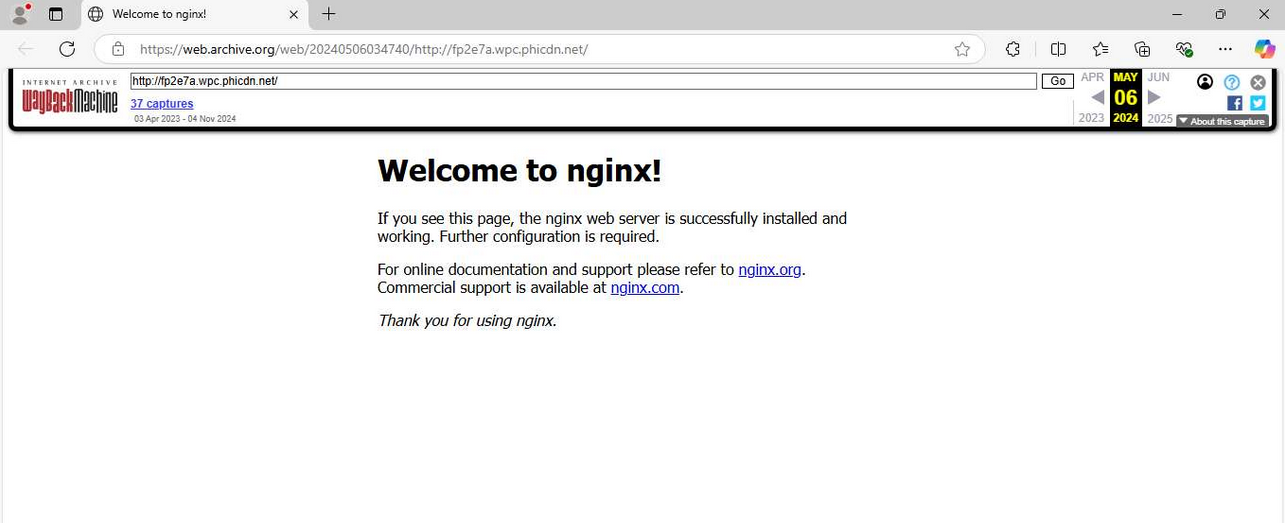Bookmark this page with star icon
Viewport: 1285px width, 523px height.
click(962, 49)
